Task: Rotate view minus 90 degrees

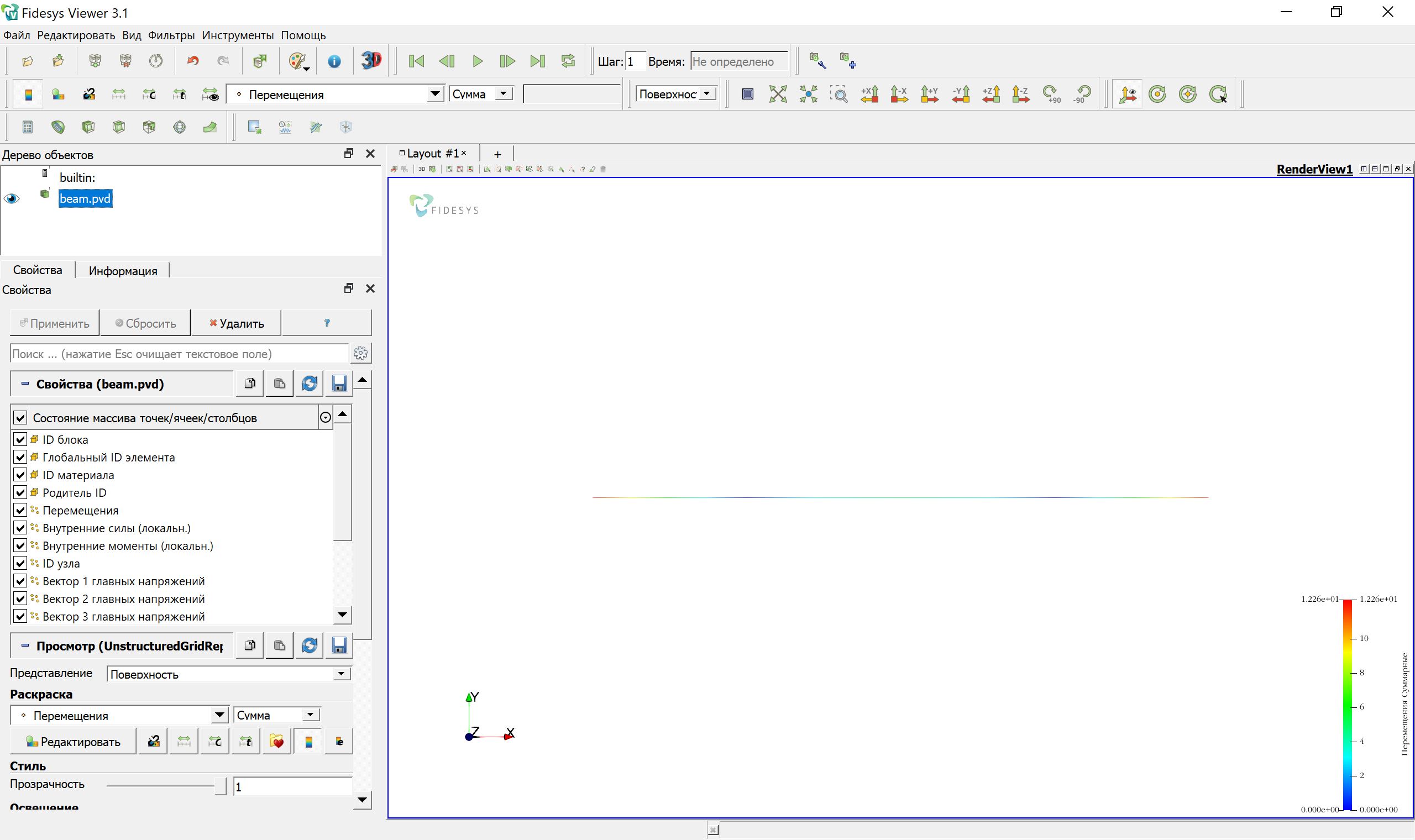Action: (1082, 94)
